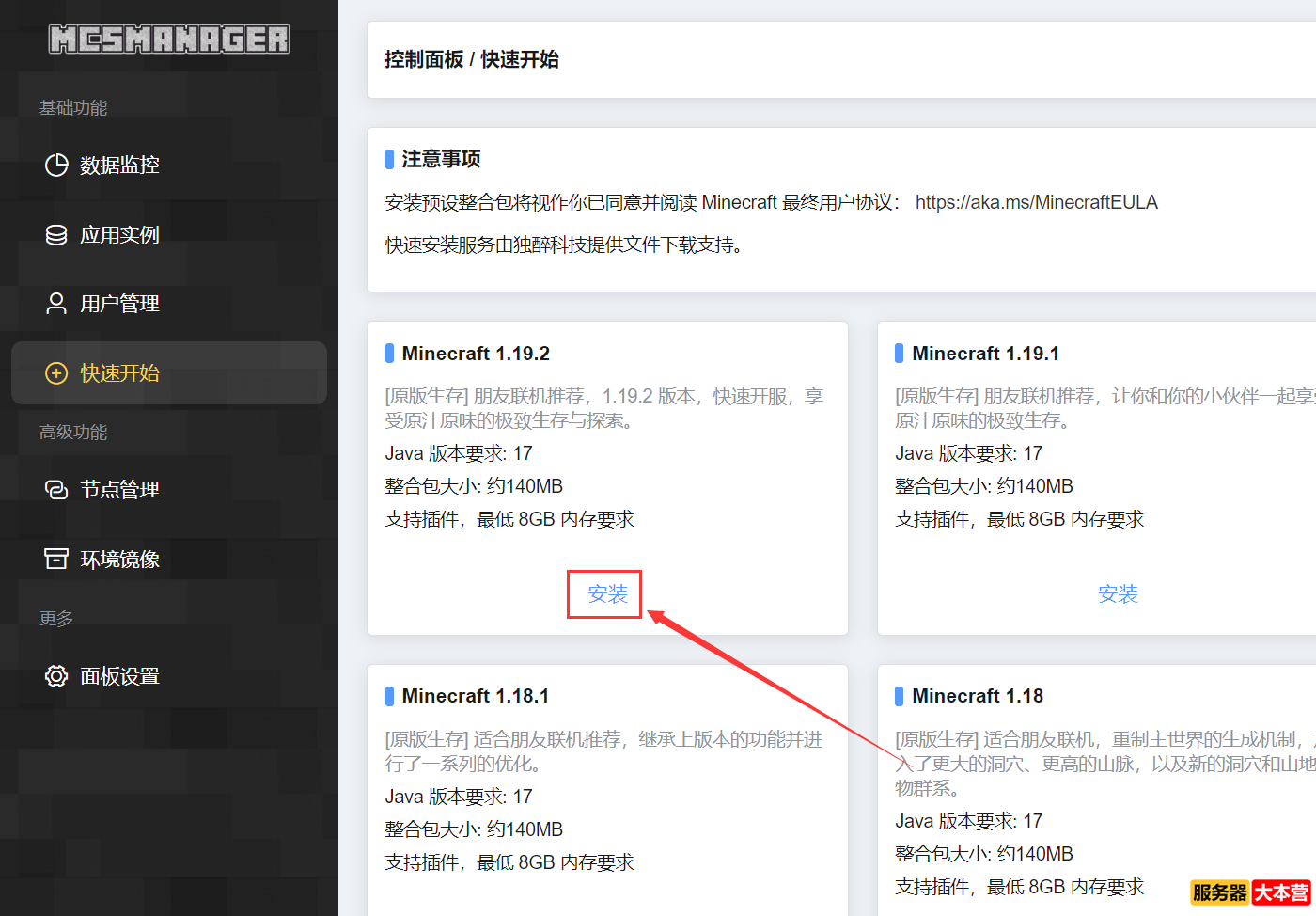Click the panel settings gear icon

click(56, 676)
